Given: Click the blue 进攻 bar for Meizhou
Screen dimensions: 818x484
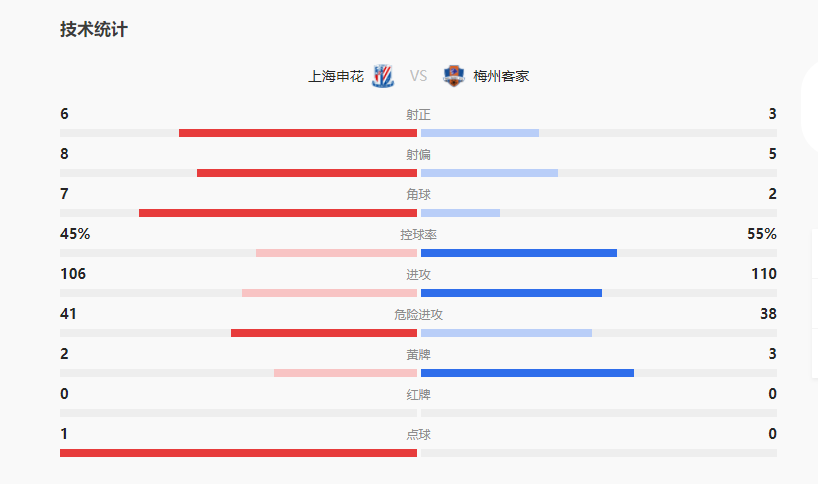Looking at the screenshot, I should [x=511, y=293].
